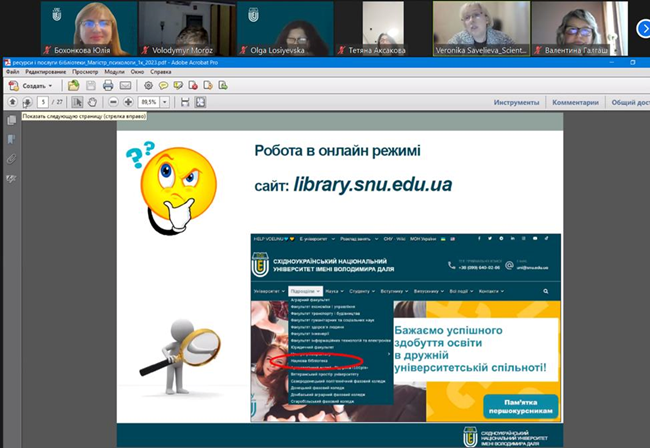Open the Просмотр menu
Image resolution: width=650 pixels, height=448 pixels.
pyautogui.click(x=86, y=72)
